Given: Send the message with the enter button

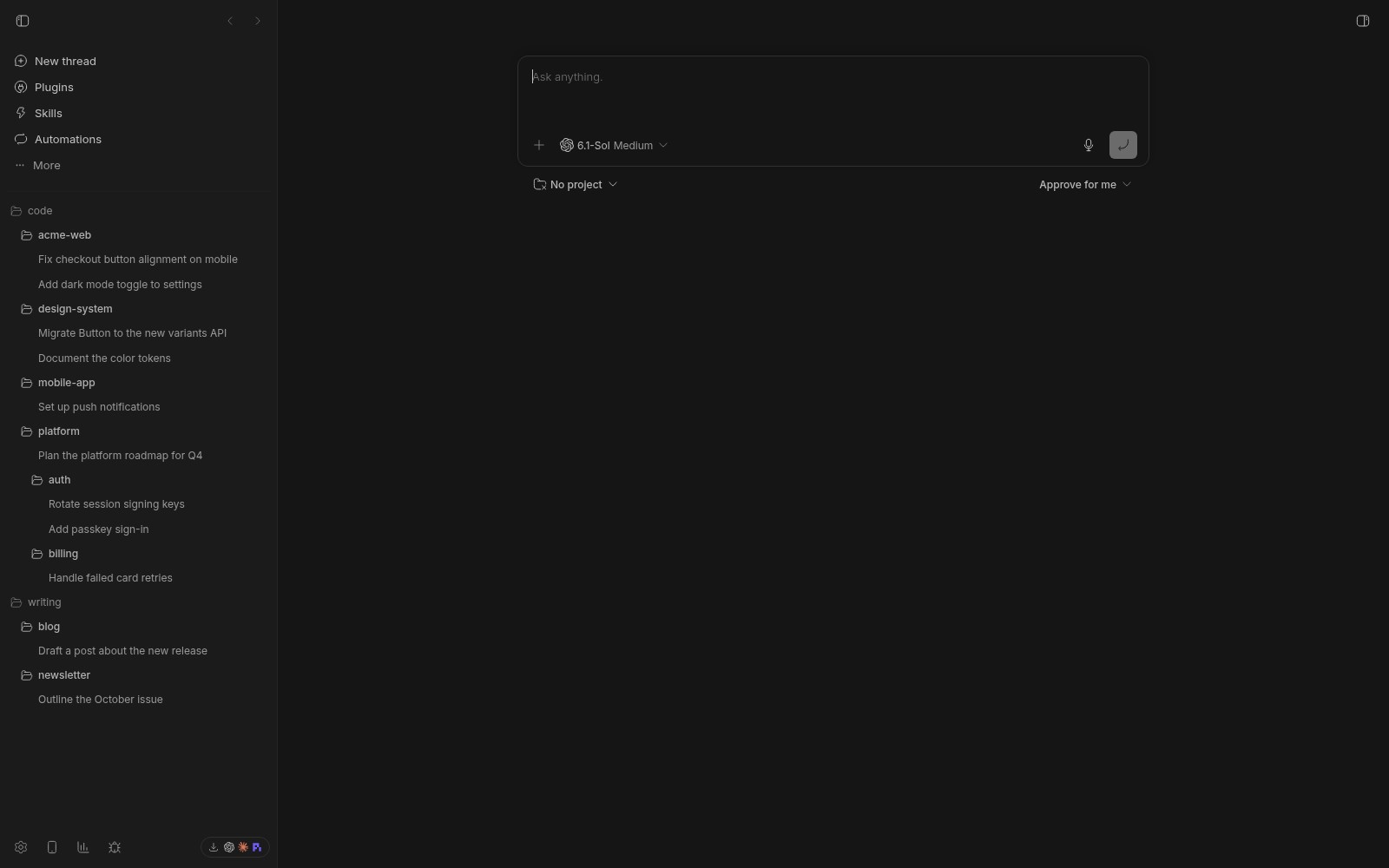Looking at the screenshot, I should [x=1123, y=145].
